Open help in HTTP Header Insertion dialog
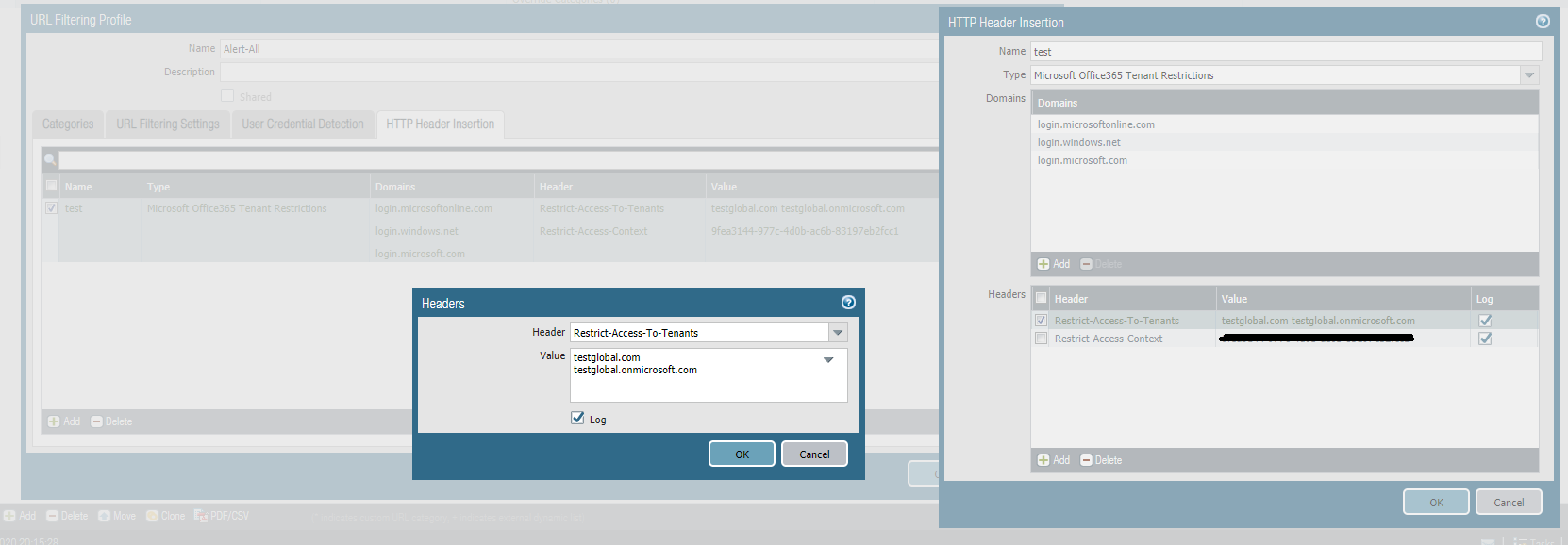1568x545 pixels. 1543,22
